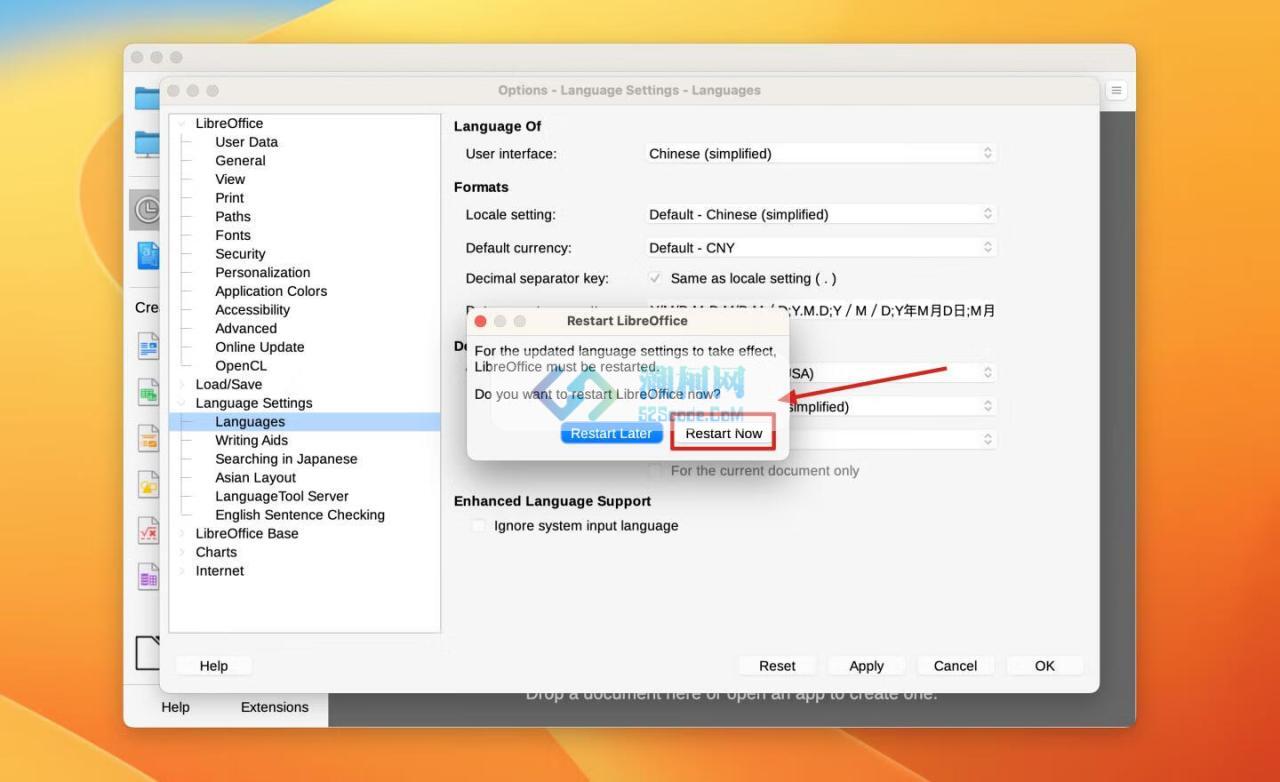This screenshot has width=1280, height=782.
Task: Select English Sentence Checking item
Action: point(300,515)
